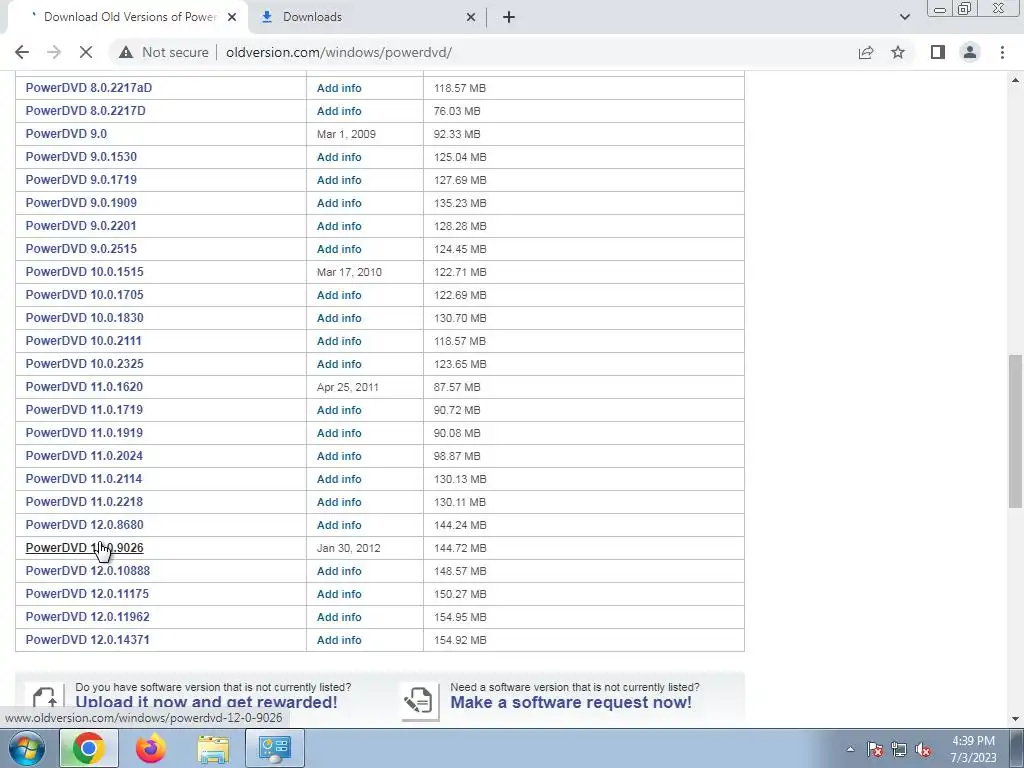
Task: Open the tab search dropdown
Action: (904, 17)
